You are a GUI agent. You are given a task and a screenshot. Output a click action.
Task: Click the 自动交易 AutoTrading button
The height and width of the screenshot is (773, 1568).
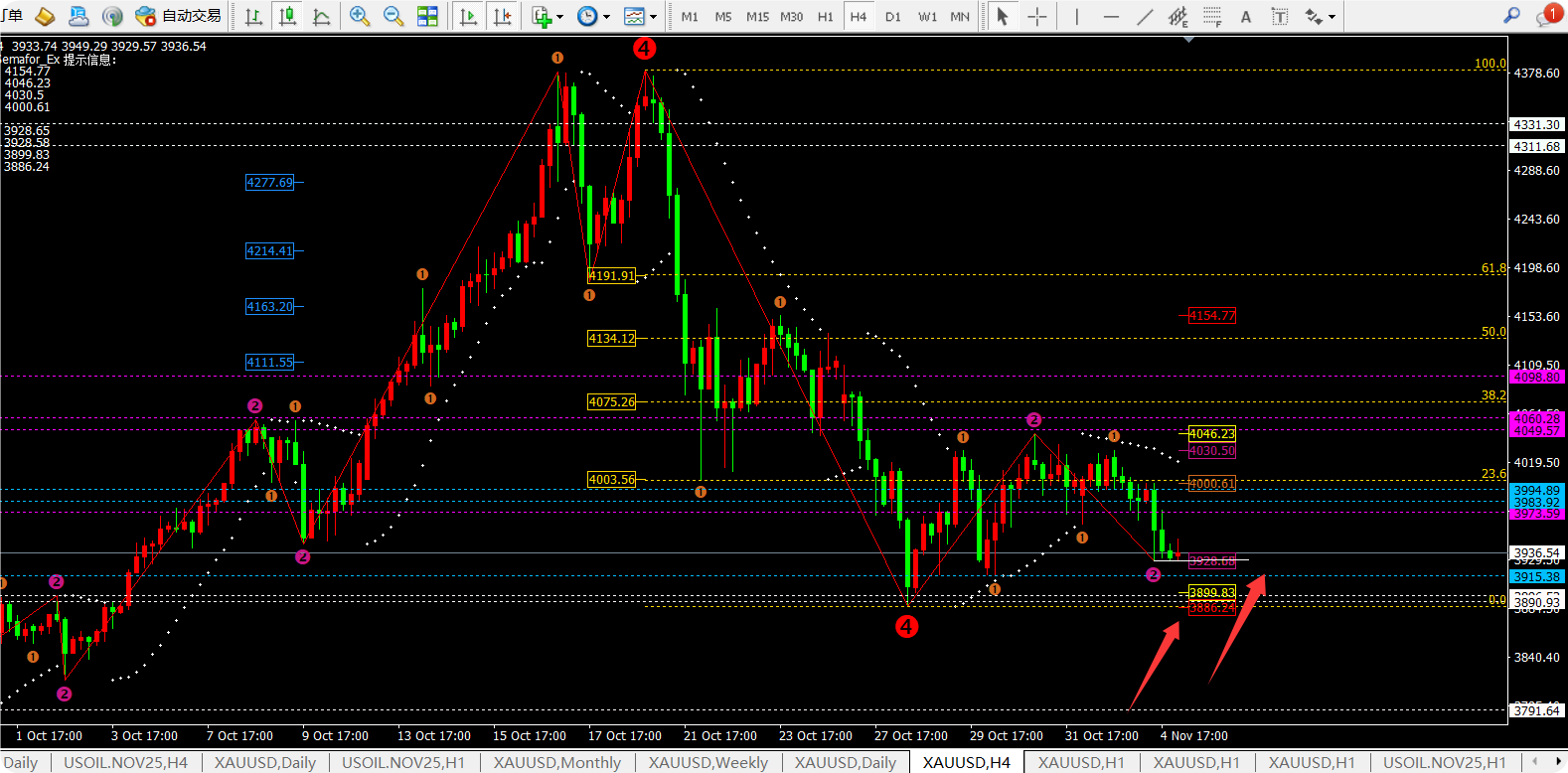[179, 16]
